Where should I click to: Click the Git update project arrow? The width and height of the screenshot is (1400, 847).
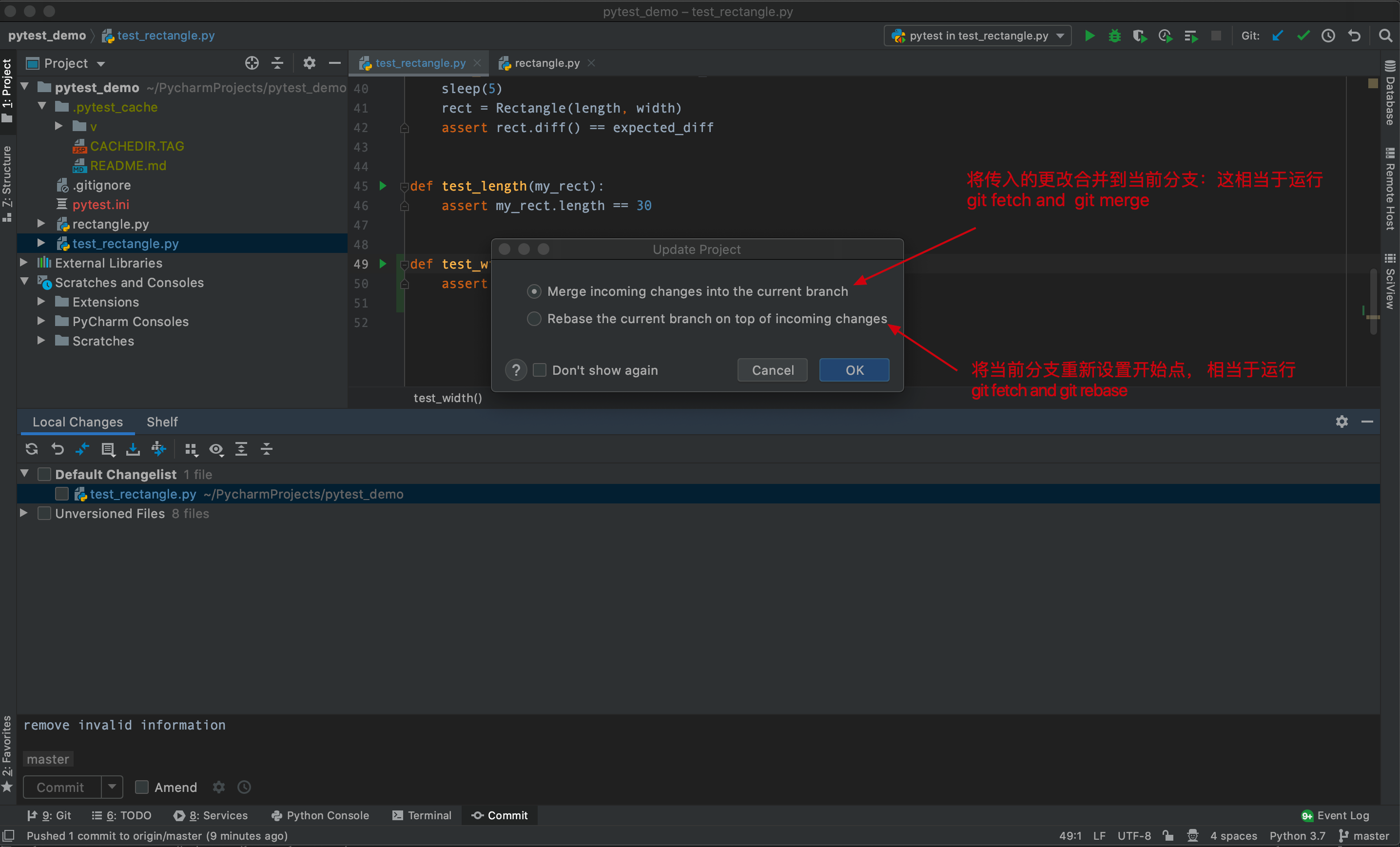(x=1277, y=36)
